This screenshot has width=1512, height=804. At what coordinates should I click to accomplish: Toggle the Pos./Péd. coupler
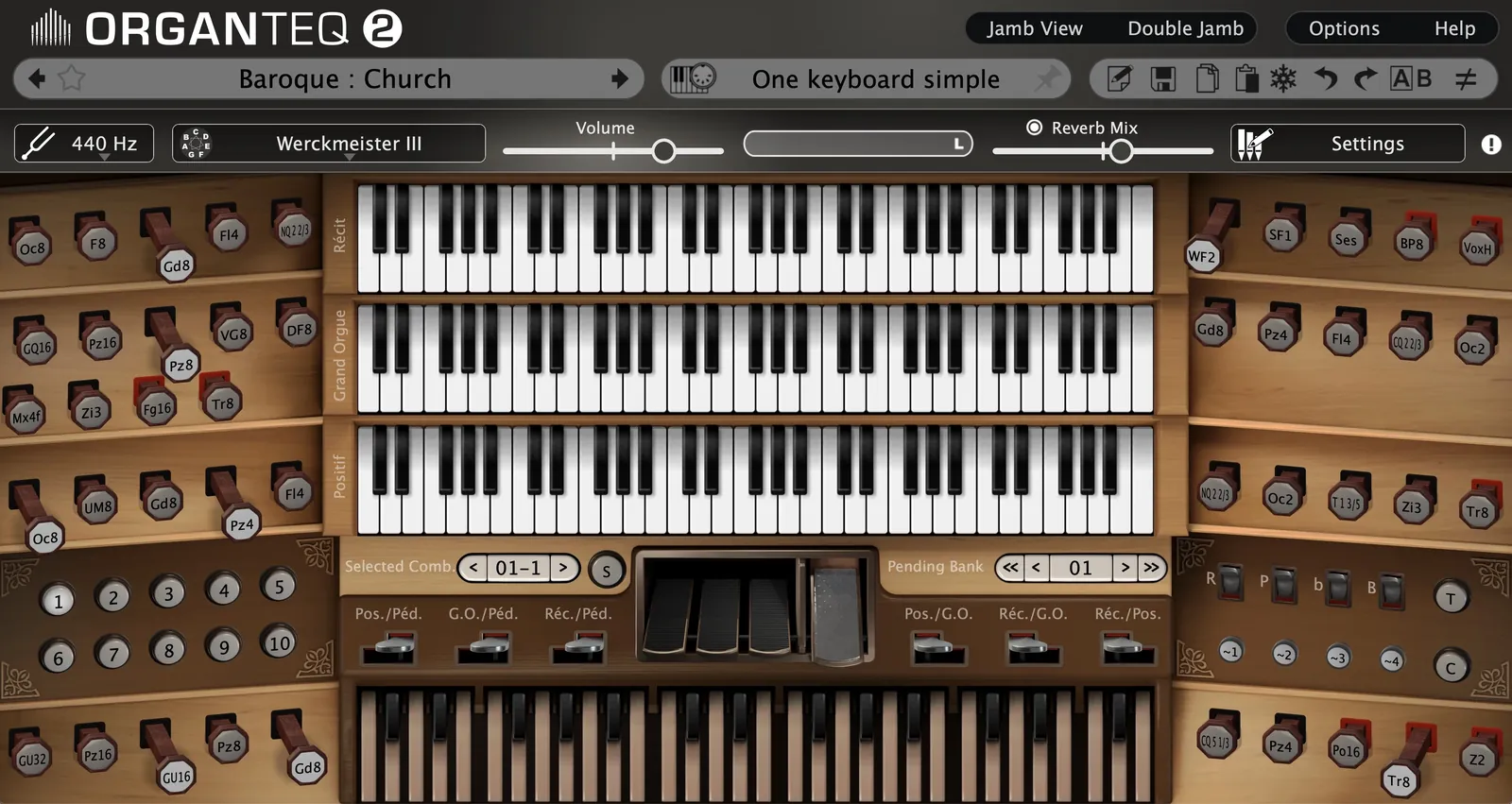pos(388,649)
